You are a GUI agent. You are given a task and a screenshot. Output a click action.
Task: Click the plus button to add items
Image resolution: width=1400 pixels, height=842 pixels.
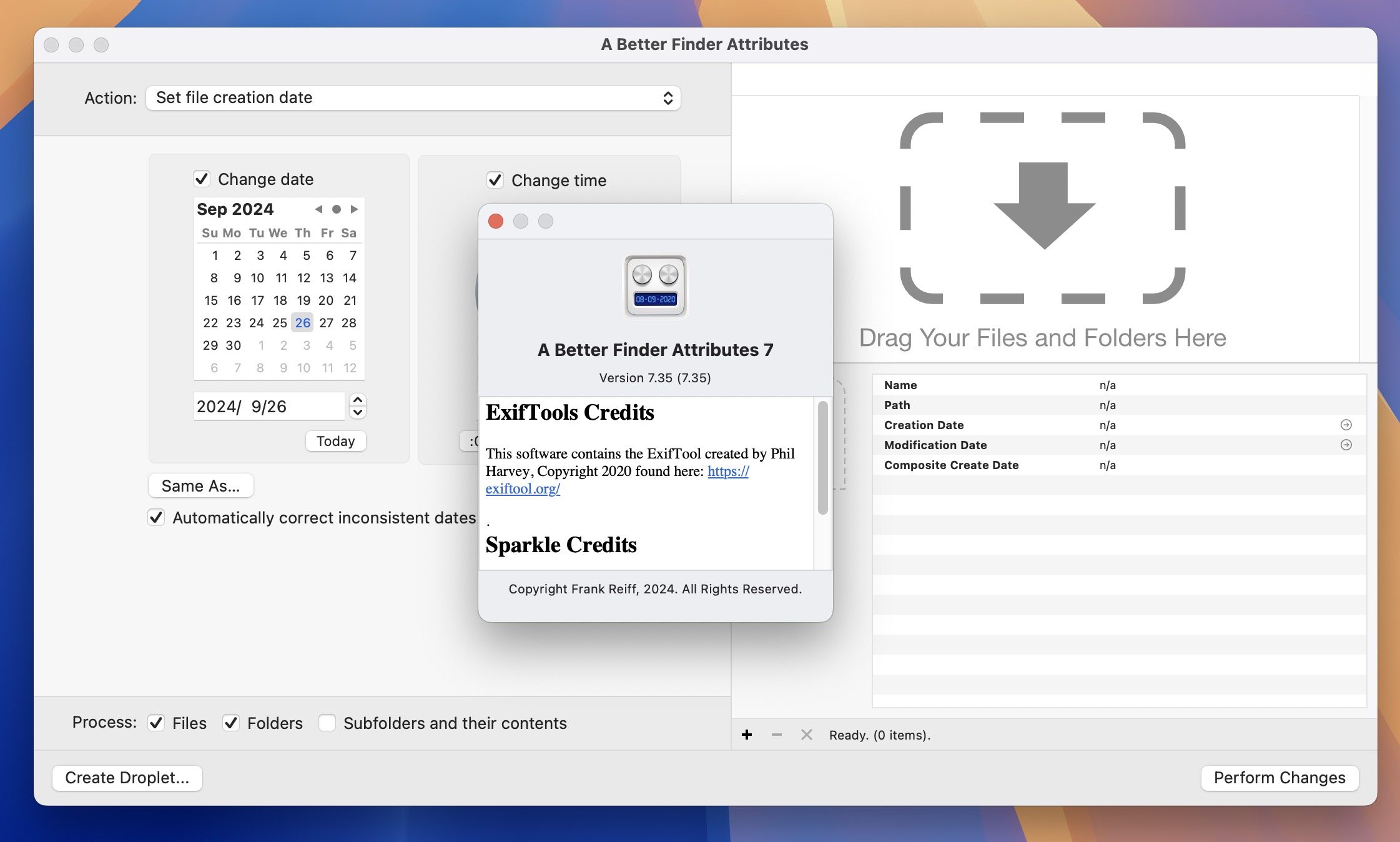click(x=747, y=734)
